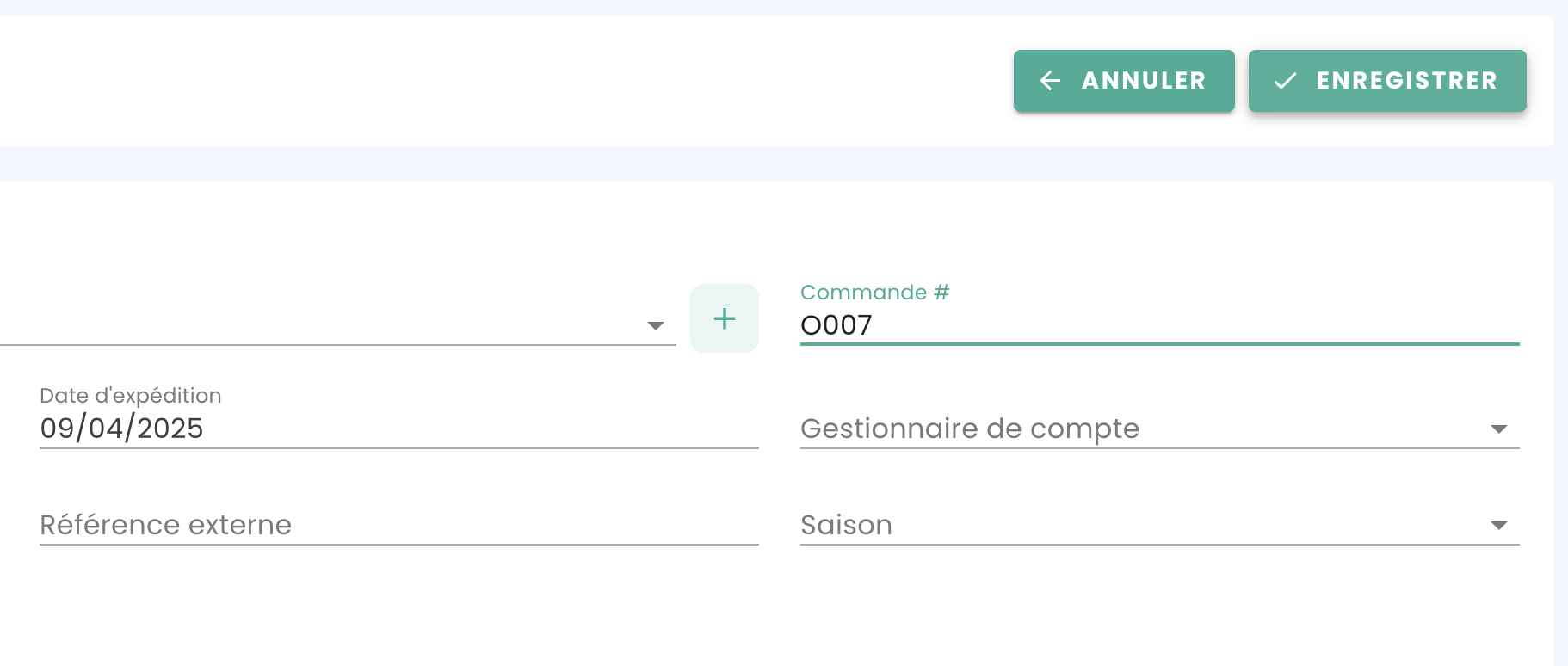Click empty space right of O007 in Commande field
The height and width of the screenshot is (666, 1568).
tap(1205, 325)
